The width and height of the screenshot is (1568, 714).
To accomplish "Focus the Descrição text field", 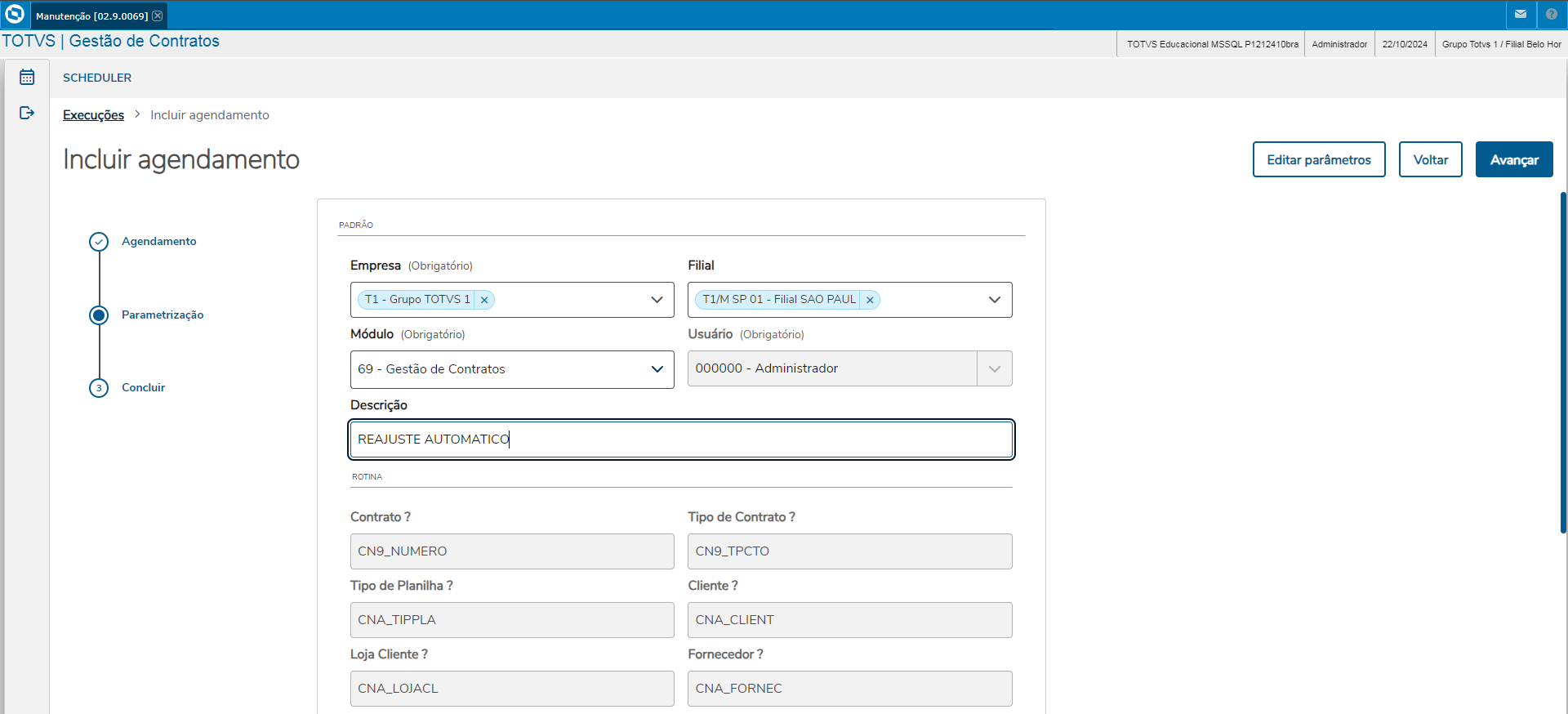I will pos(681,440).
